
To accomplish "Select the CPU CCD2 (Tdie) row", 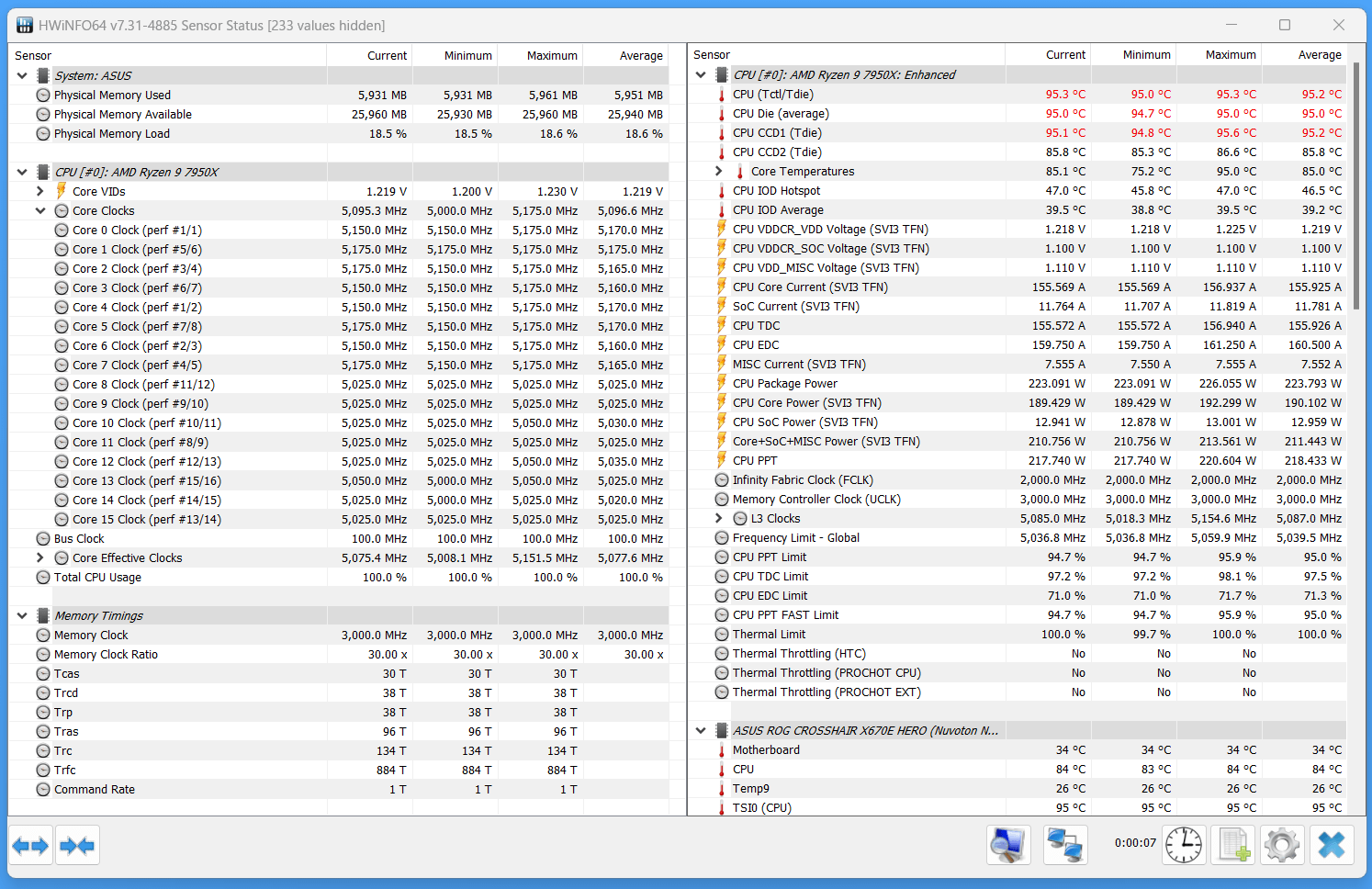I will click(x=1018, y=152).
